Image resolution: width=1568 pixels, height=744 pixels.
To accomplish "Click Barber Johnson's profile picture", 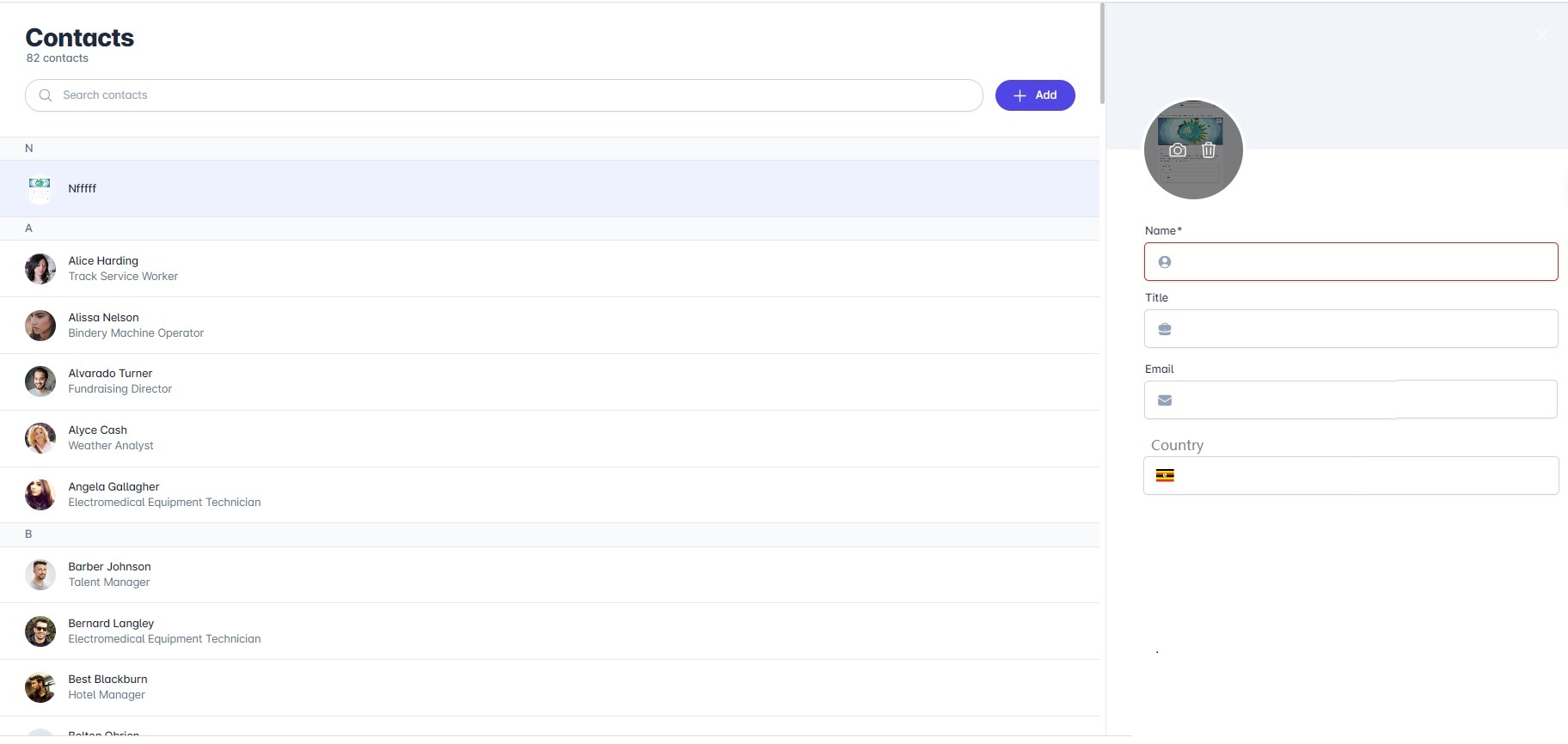I will coord(40,575).
